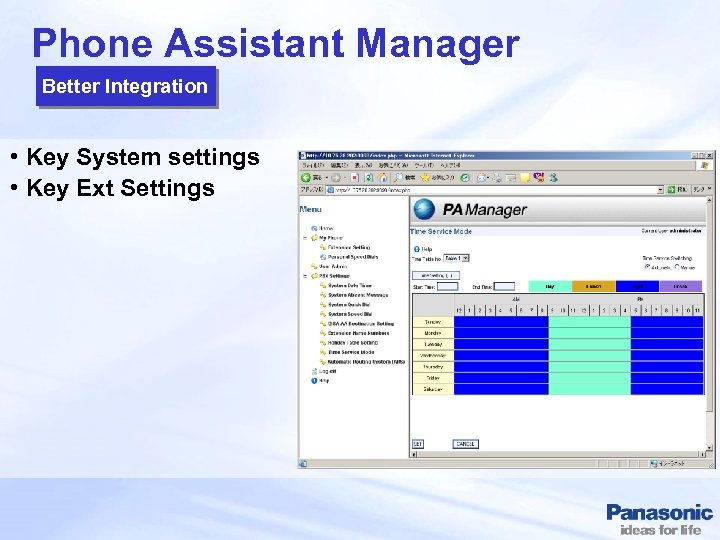Click the Help icon above Time Table
This screenshot has height=540, width=720.
coord(416,249)
